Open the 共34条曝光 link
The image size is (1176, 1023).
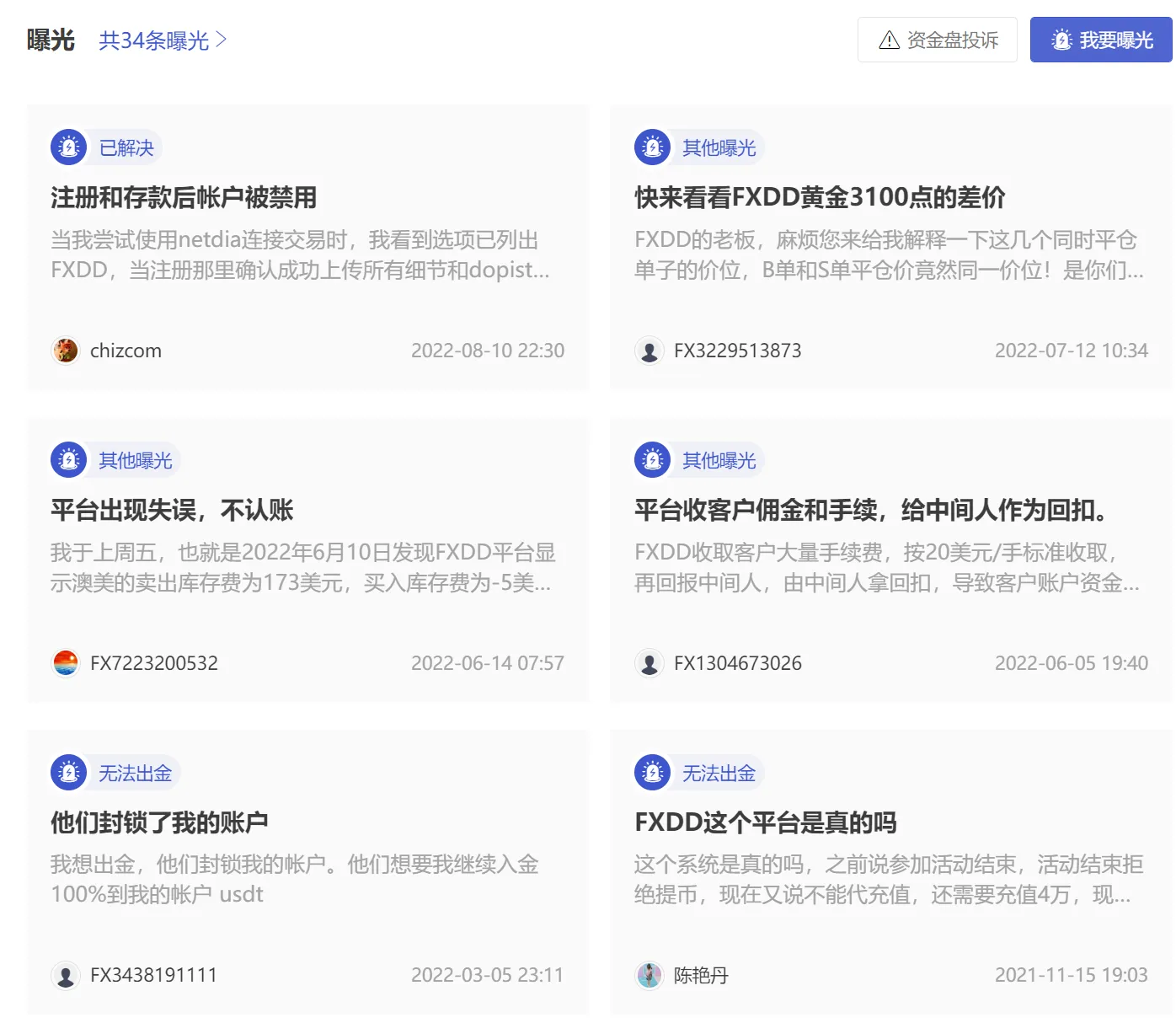tap(163, 40)
